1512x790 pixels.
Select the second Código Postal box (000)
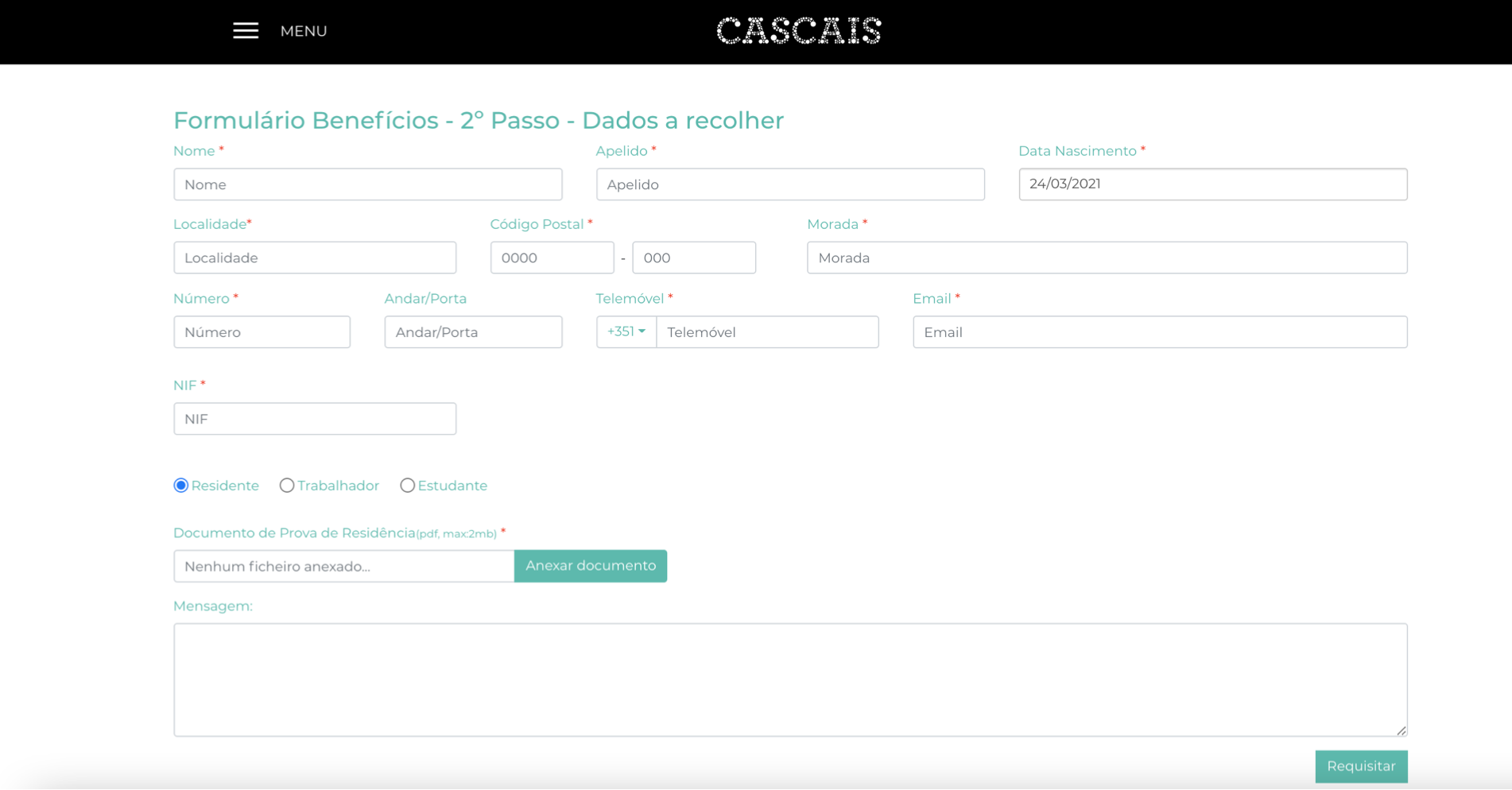(694, 258)
